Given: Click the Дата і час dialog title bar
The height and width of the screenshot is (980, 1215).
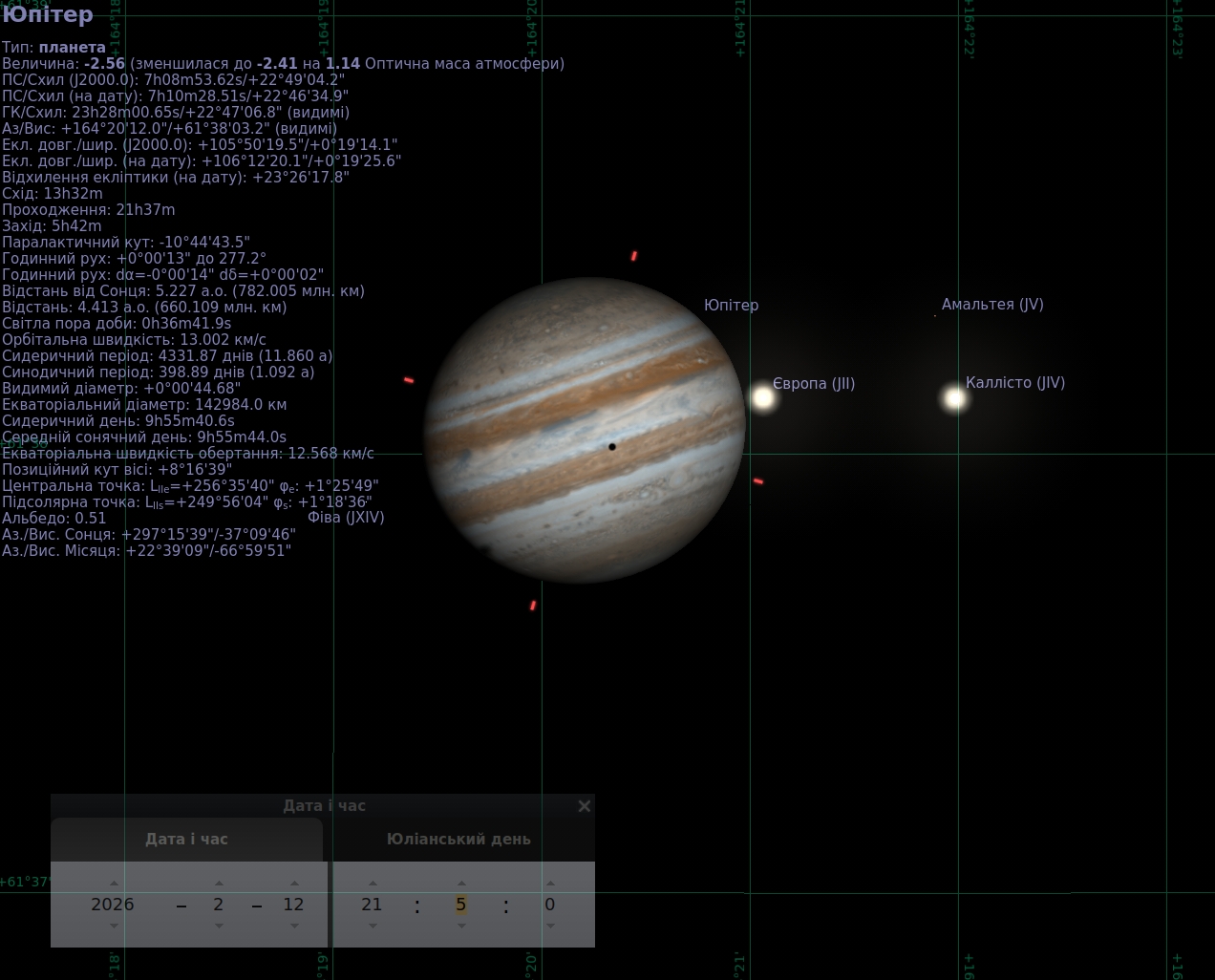Looking at the screenshot, I should (x=324, y=806).
